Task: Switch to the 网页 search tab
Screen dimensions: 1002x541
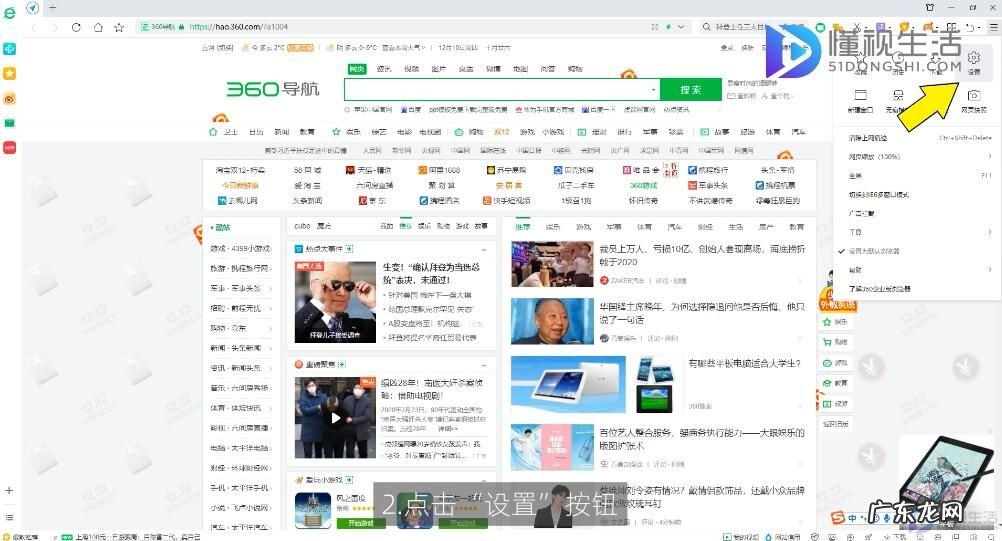Action: [x=357, y=69]
